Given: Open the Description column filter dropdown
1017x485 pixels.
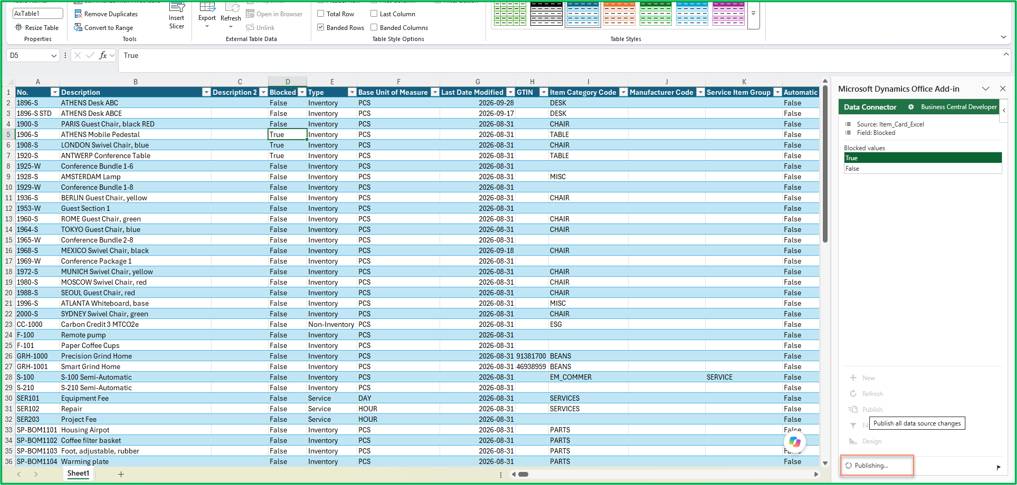Looking at the screenshot, I should pyautogui.click(x=206, y=92).
